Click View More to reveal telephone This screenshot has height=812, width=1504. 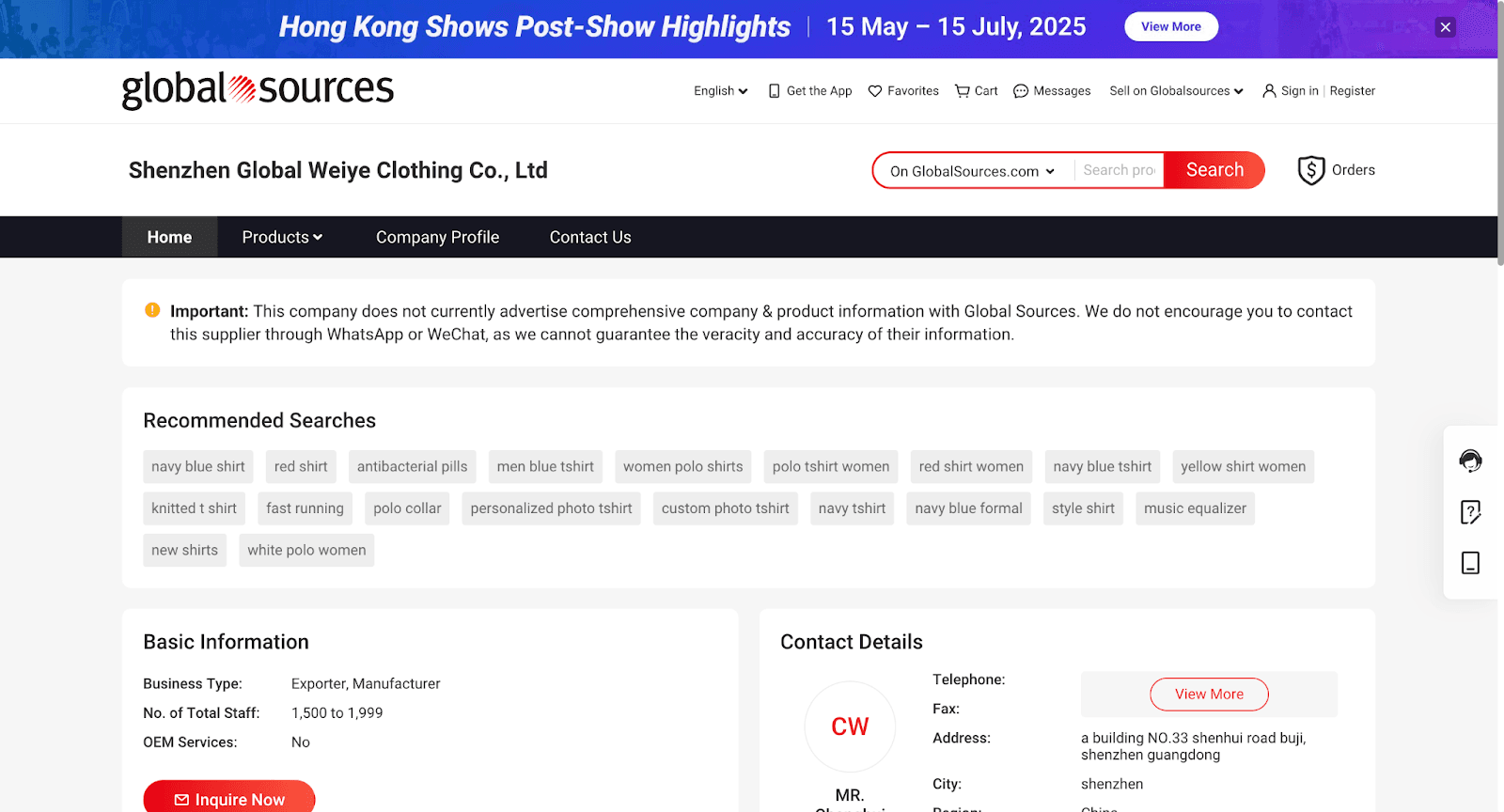click(x=1209, y=694)
